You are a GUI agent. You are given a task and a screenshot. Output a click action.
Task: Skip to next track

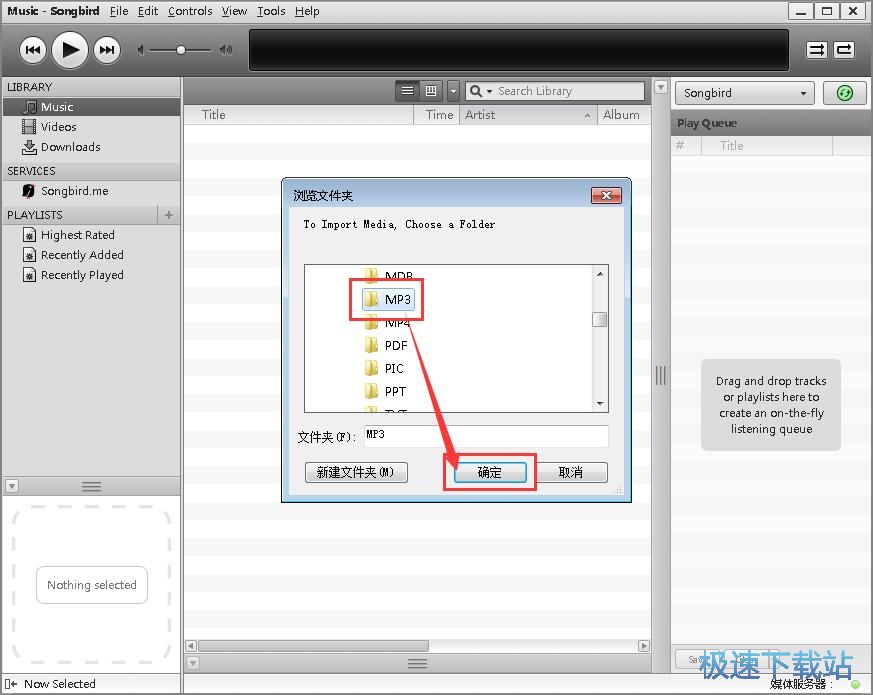point(106,50)
